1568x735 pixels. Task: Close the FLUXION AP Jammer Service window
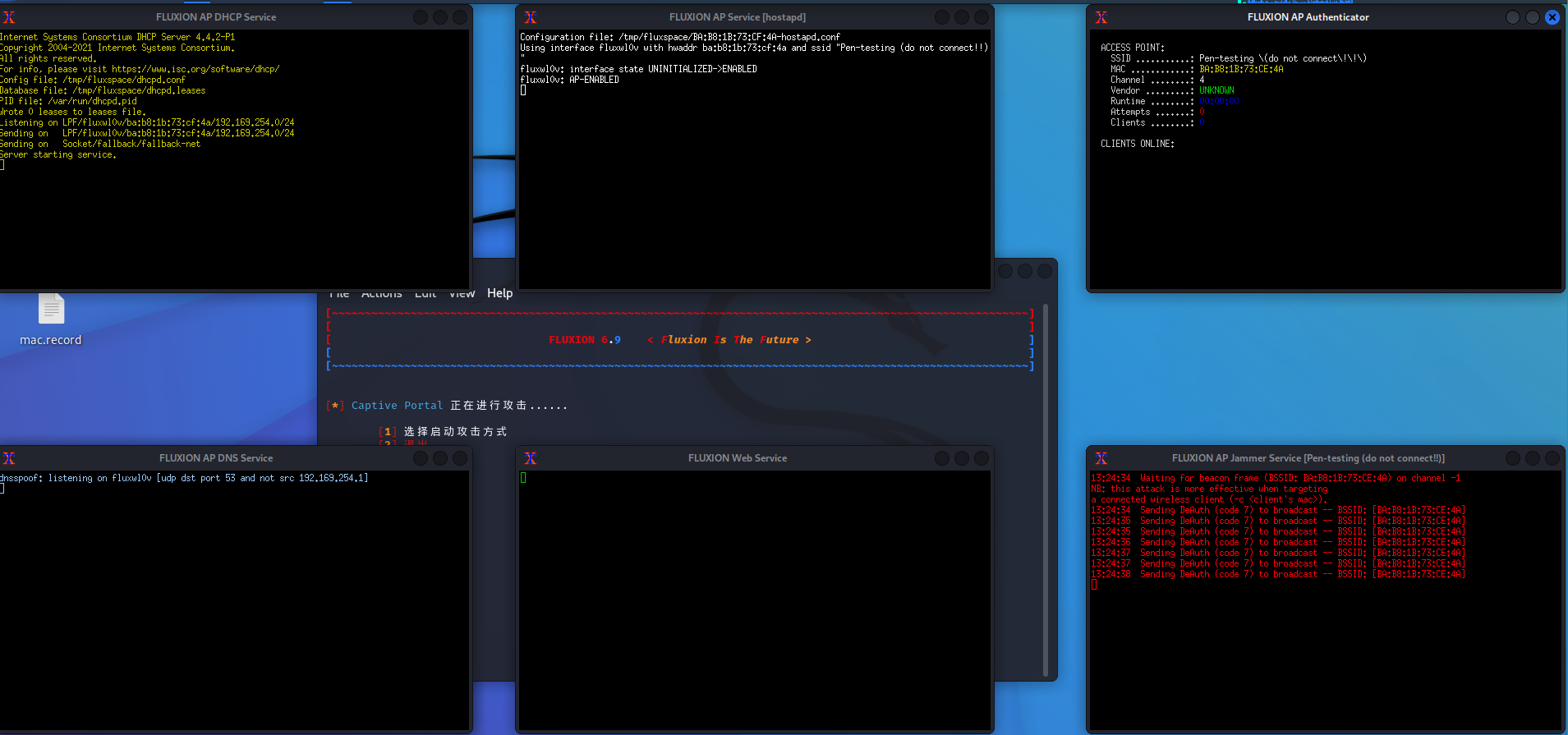point(1552,458)
